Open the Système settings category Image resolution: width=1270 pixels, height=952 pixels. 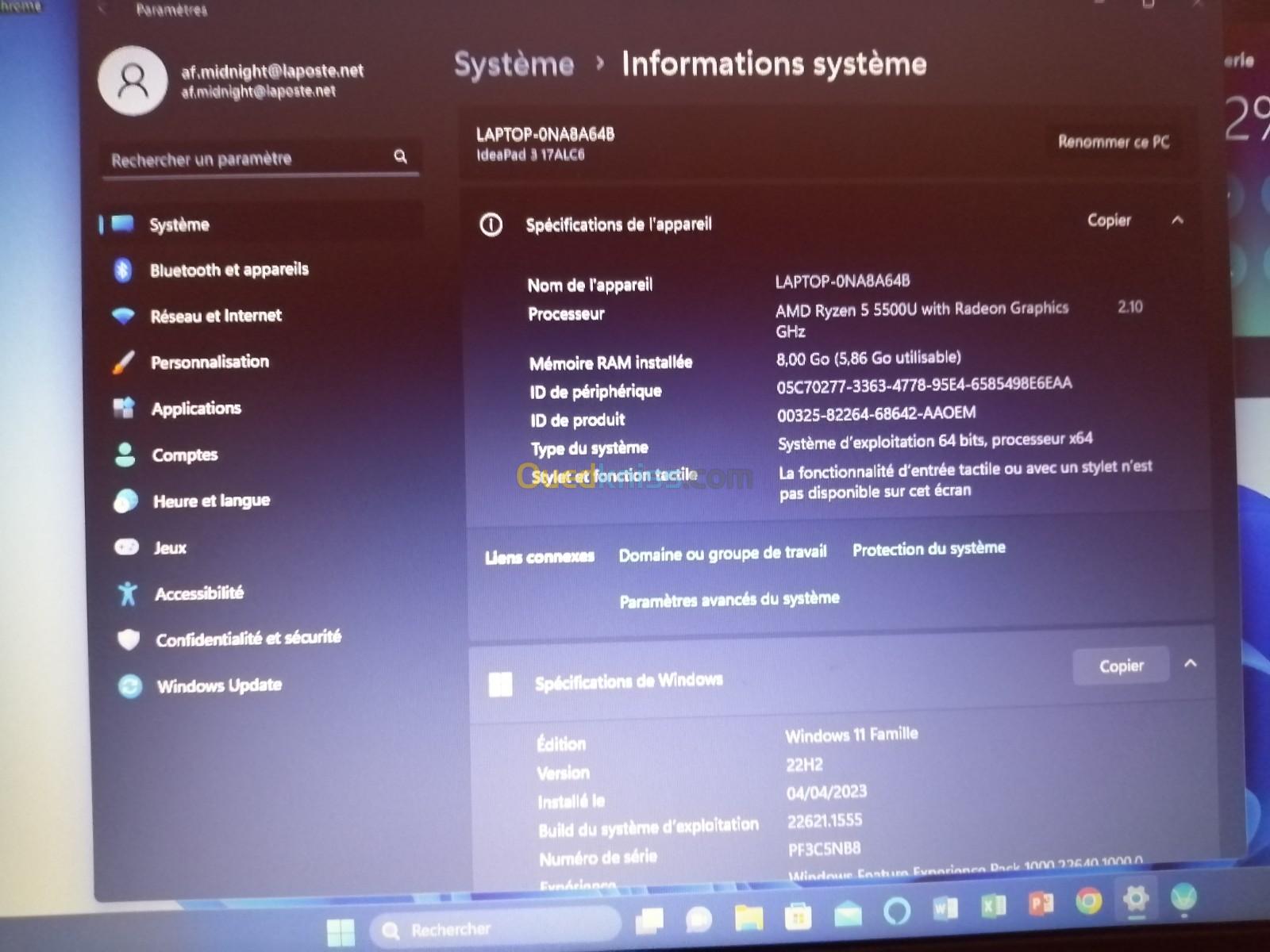[x=261, y=225]
